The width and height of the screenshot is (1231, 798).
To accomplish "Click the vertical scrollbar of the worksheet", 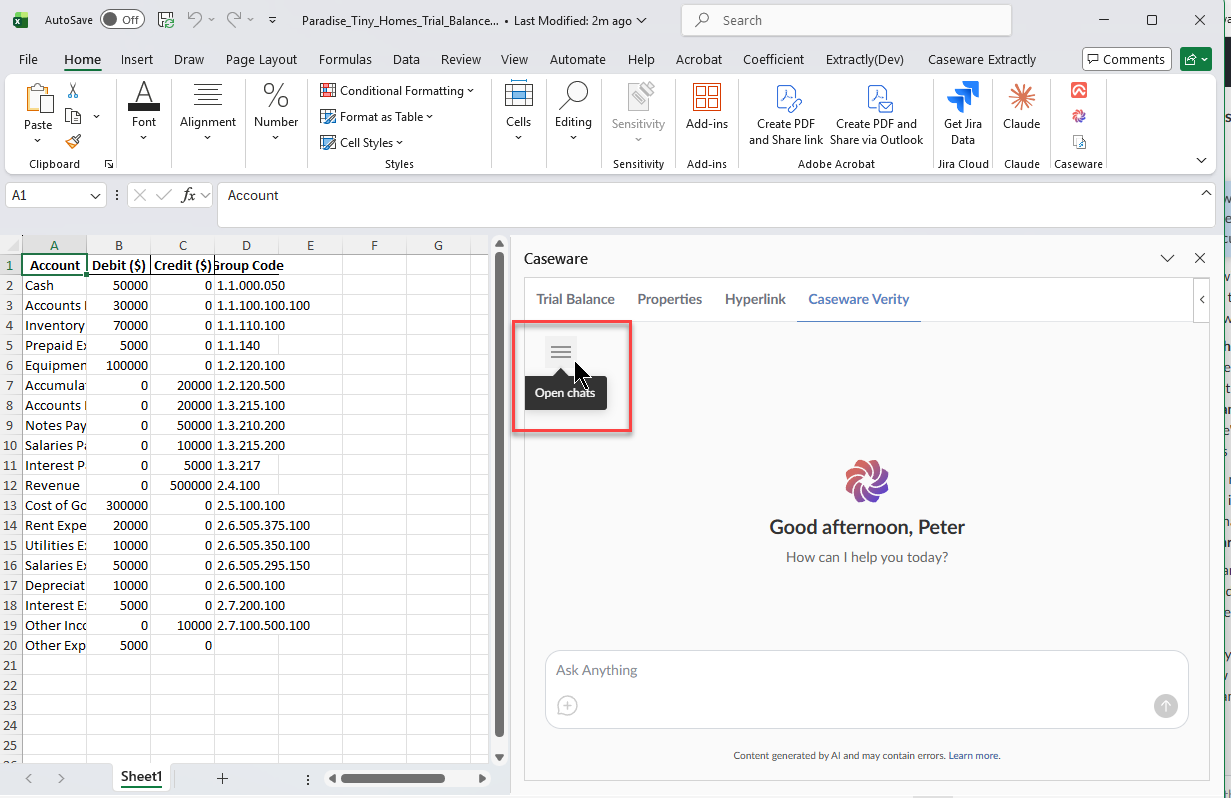I will pos(500,495).
